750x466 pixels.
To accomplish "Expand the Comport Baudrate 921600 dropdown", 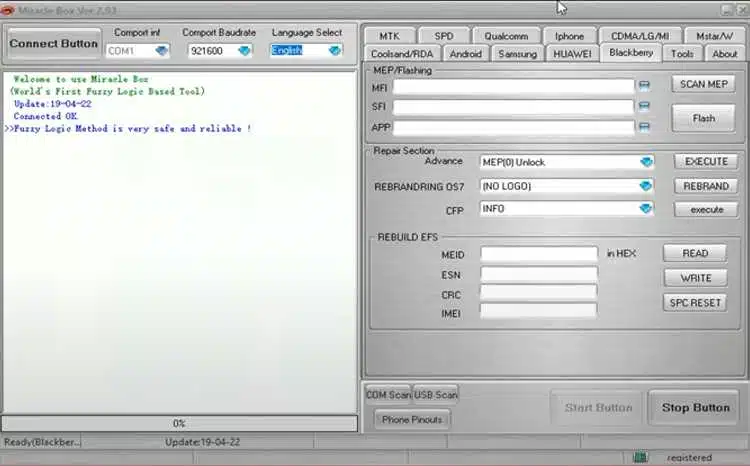I will point(245,50).
